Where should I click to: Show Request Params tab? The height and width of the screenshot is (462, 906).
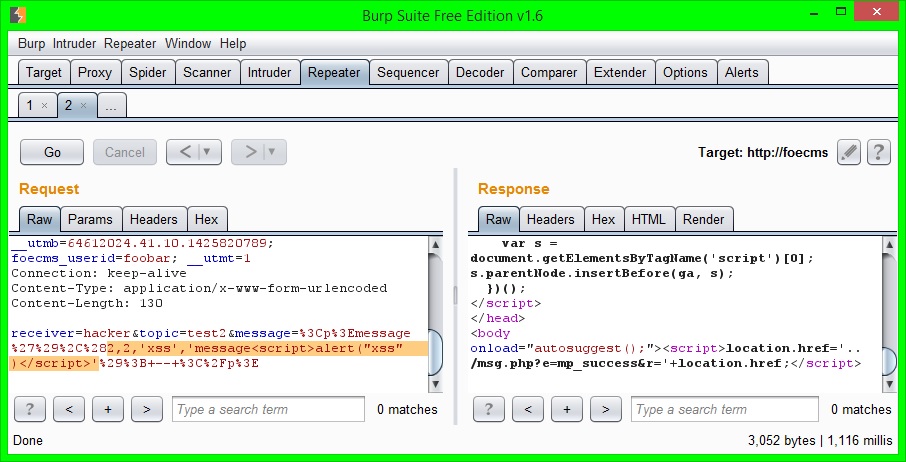coord(91,219)
